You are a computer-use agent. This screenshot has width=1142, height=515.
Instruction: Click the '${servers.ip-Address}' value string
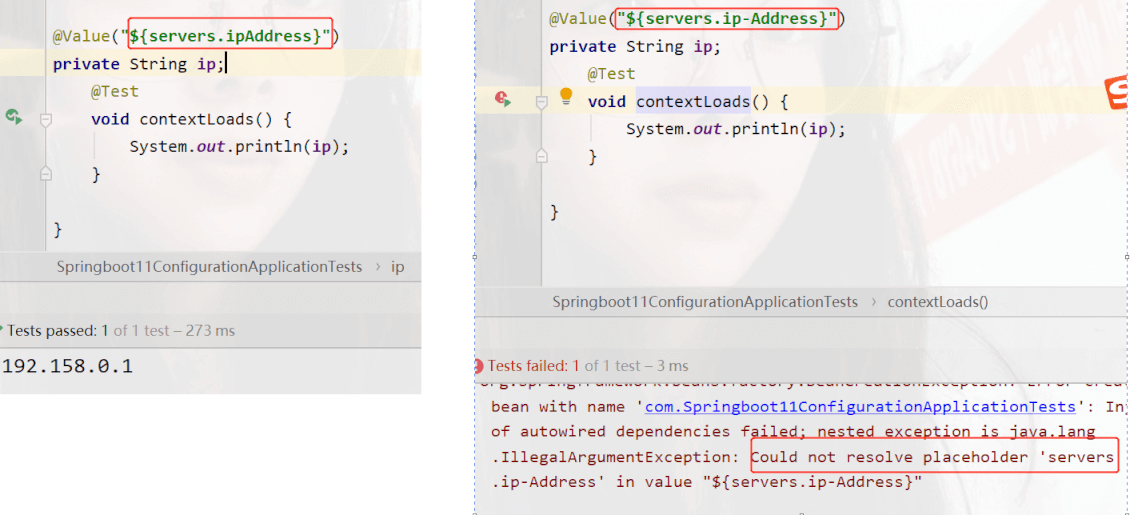click(x=727, y=18)
